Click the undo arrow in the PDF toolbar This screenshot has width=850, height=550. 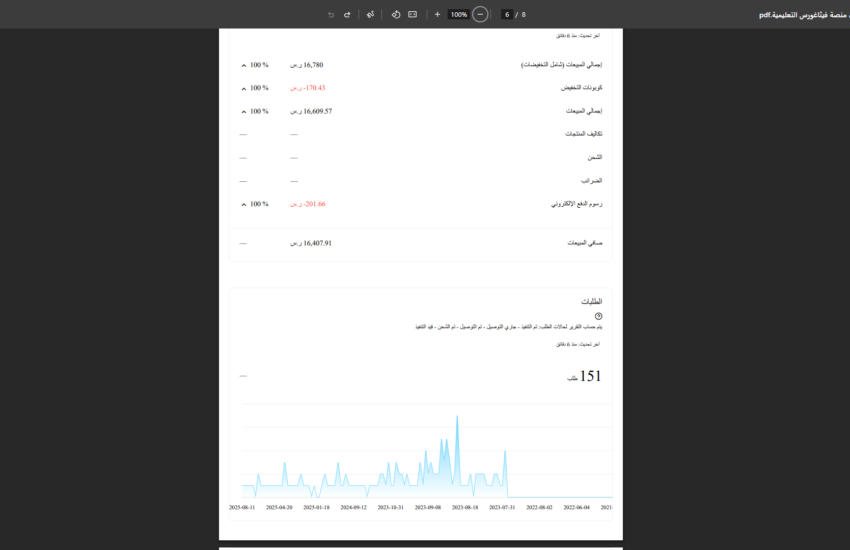coord(331,15)
